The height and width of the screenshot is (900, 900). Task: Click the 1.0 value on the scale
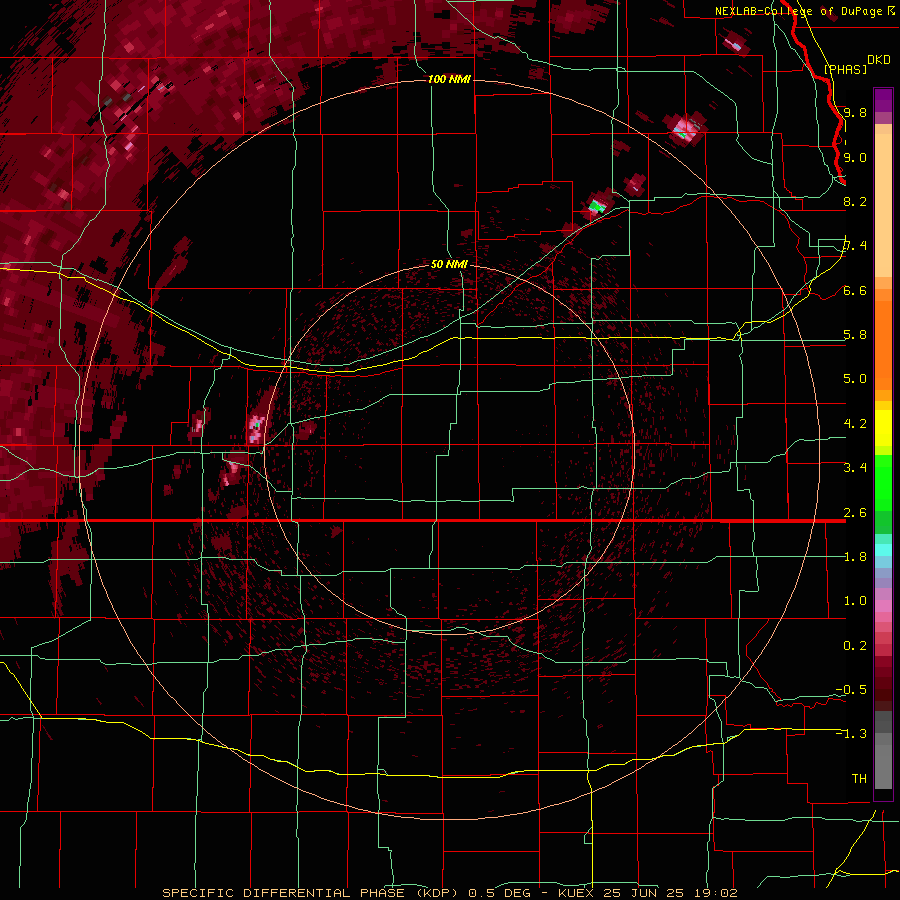pyautogui.click(x=855, y=601)
